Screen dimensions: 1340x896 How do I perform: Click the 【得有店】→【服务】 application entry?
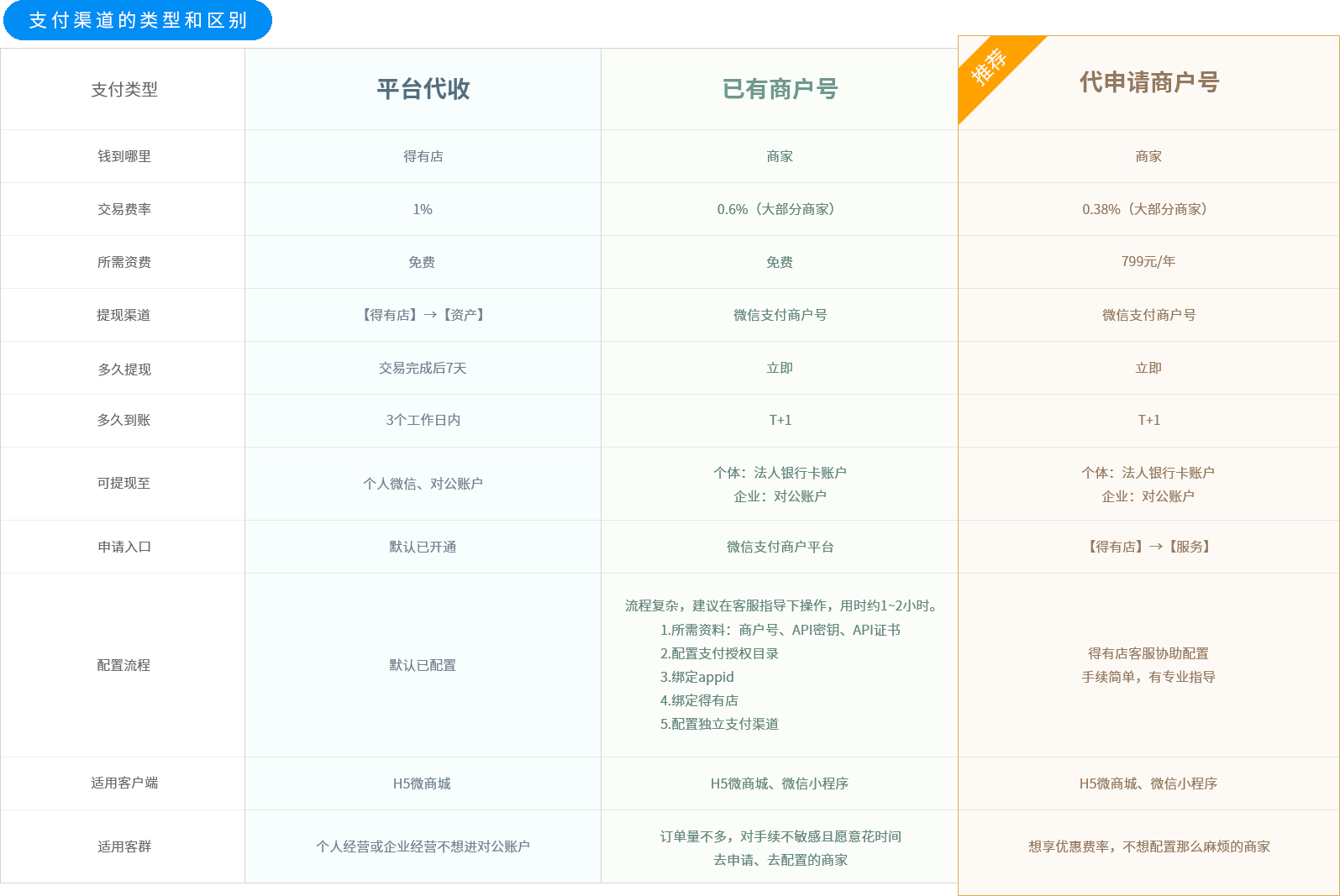(x=1148, y=547)
